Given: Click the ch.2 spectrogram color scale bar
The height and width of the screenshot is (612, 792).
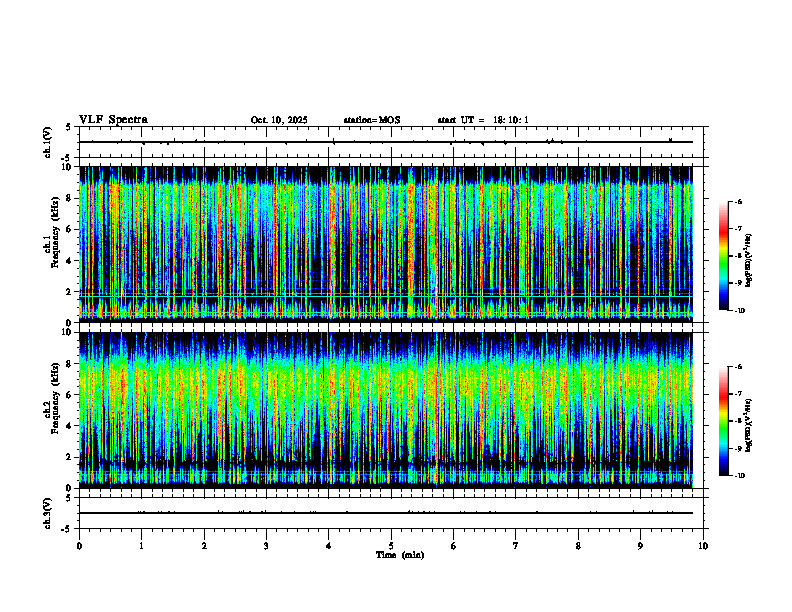Looking at the screenshot, I should (x=723, y=421).
